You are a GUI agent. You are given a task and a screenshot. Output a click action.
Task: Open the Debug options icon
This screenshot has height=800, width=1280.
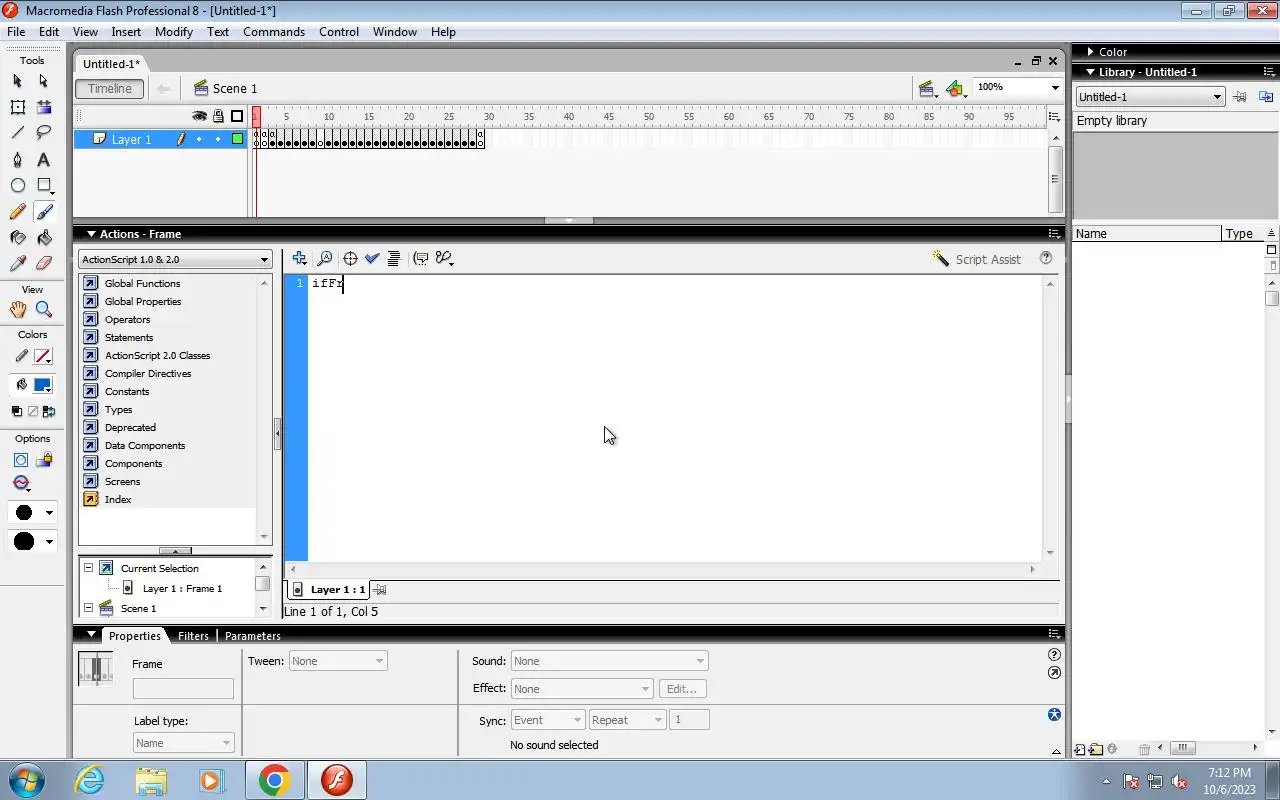point(445,258)
